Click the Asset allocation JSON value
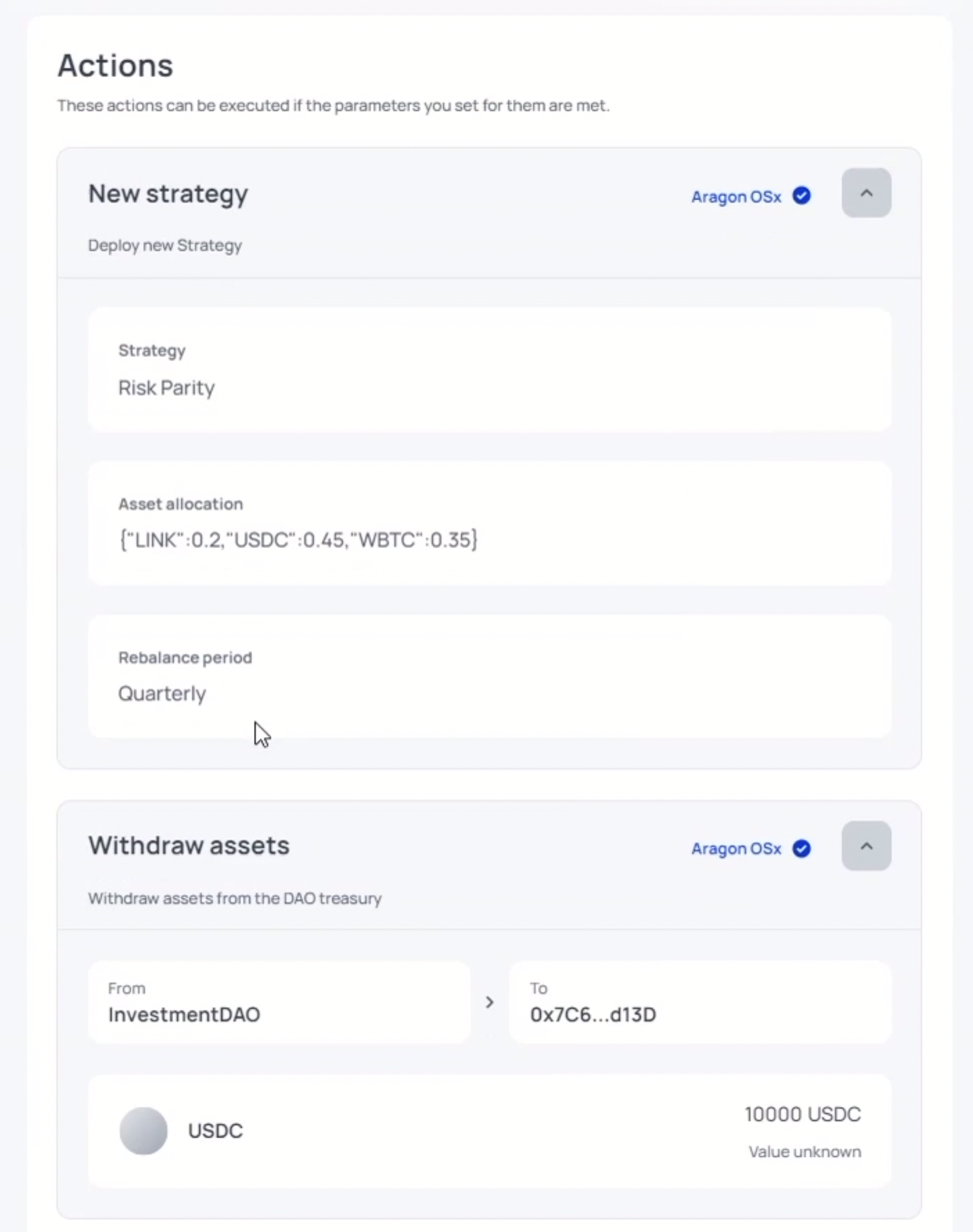 298,539
